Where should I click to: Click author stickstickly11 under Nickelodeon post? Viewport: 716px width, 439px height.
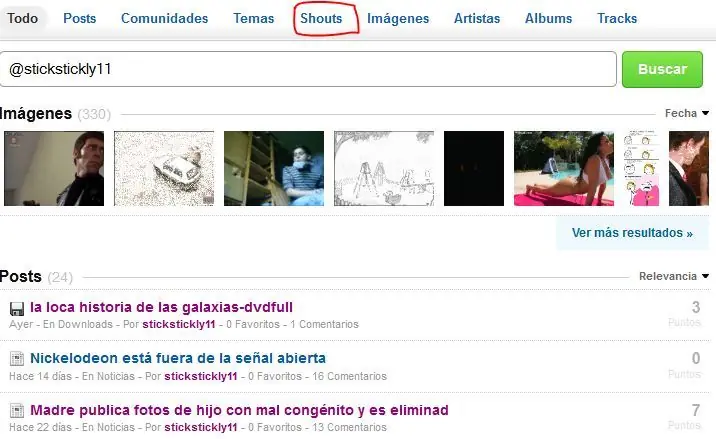[x=201, y=376]
